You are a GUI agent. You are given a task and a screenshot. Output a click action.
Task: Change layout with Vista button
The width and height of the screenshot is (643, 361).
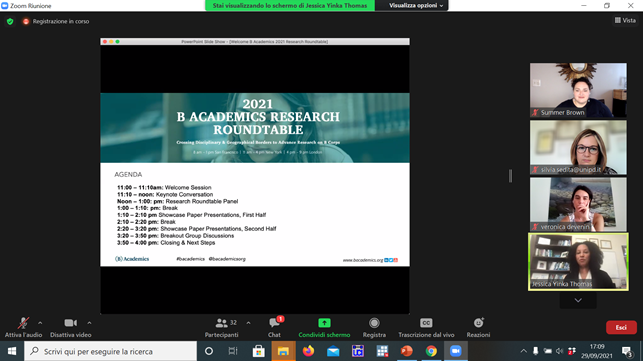point(625,20)
